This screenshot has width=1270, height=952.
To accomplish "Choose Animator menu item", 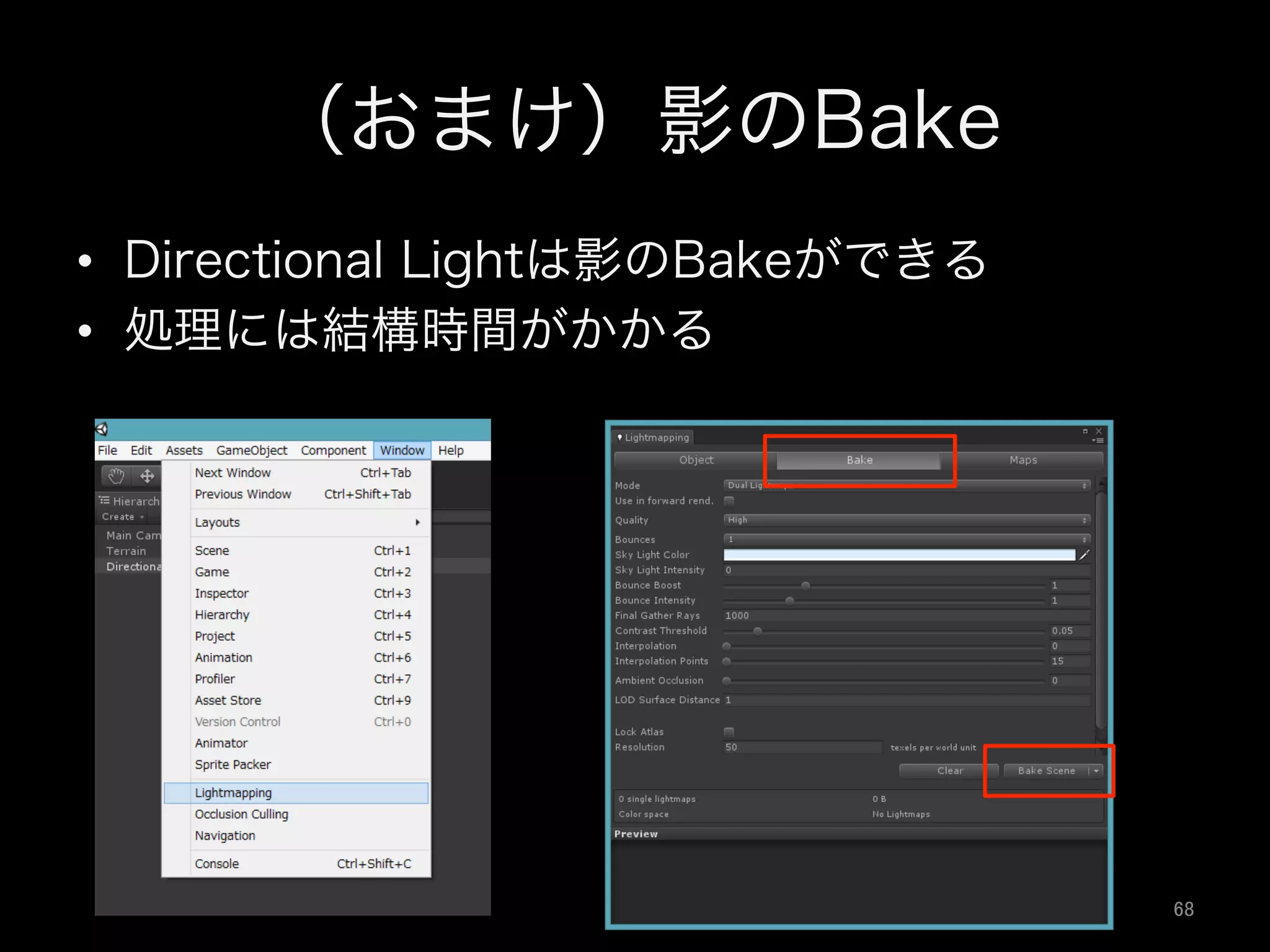I will [x=296, y=743].
